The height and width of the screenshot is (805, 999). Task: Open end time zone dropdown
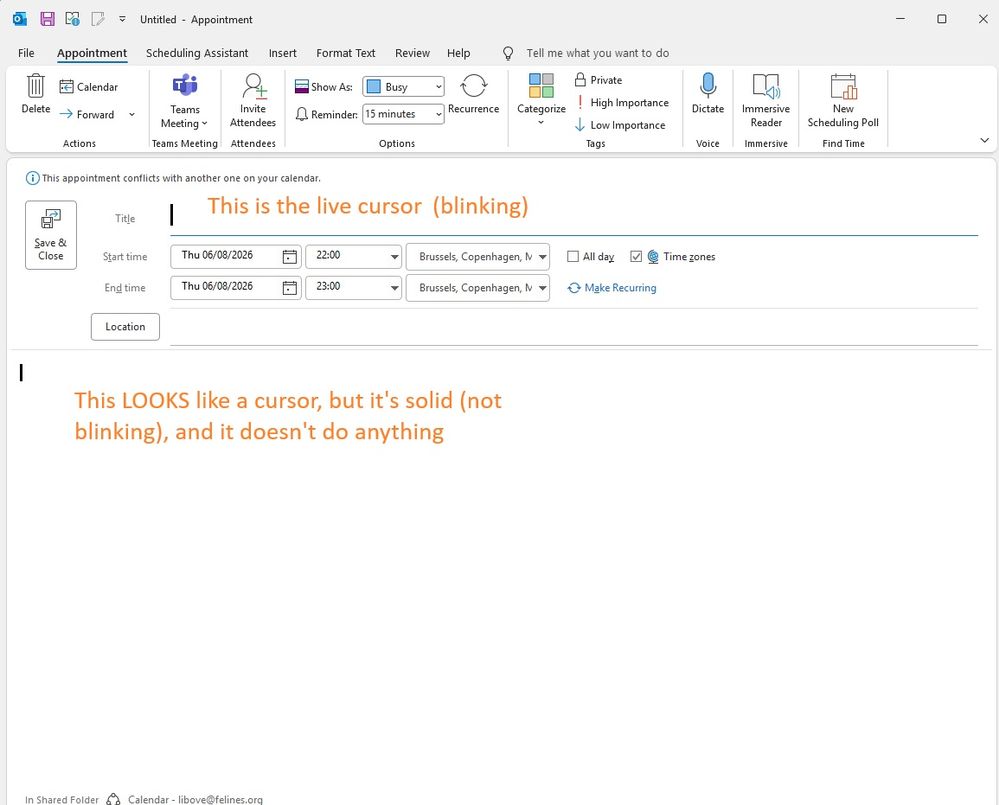click(542, 288)
